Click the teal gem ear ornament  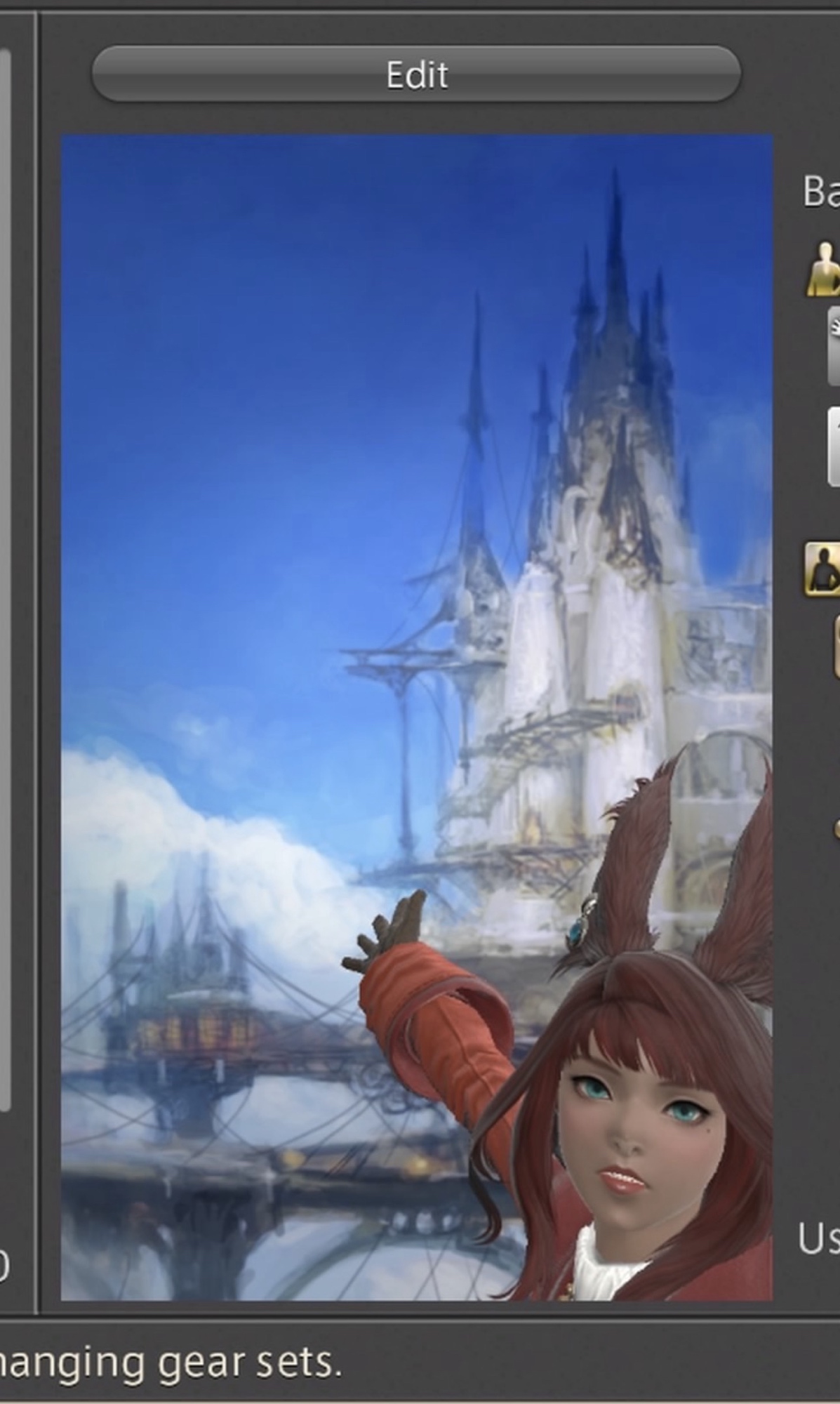(x=580, y=930)
